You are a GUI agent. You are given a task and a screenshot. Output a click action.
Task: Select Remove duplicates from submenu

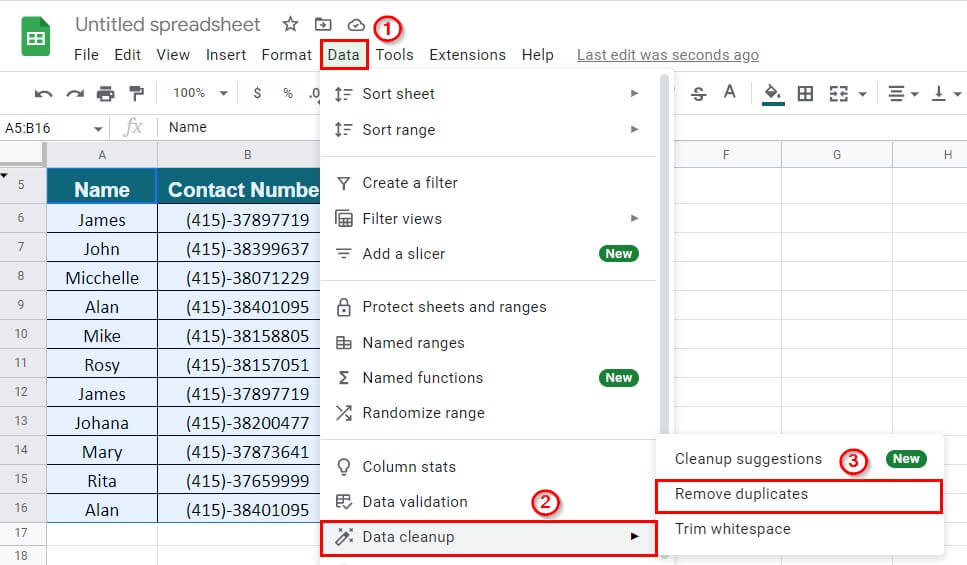[742, 494]
